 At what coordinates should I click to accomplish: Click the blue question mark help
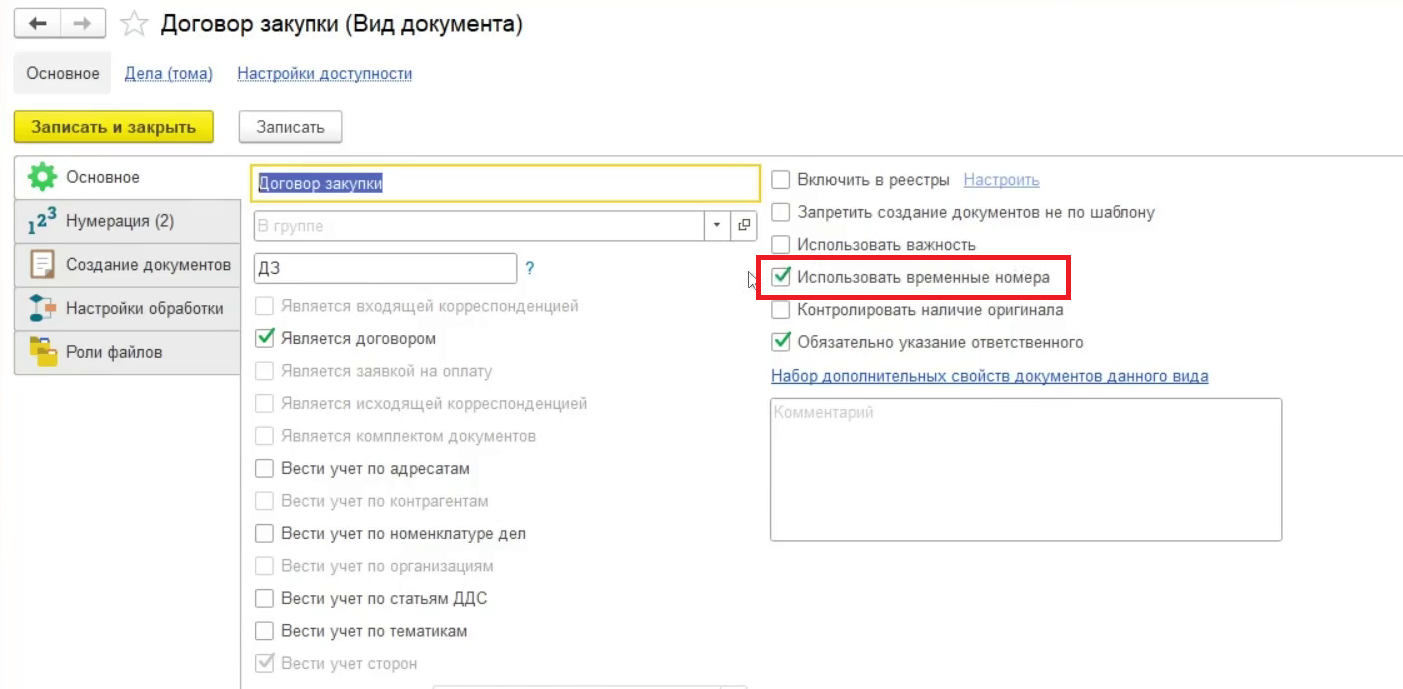pos(530,268)
